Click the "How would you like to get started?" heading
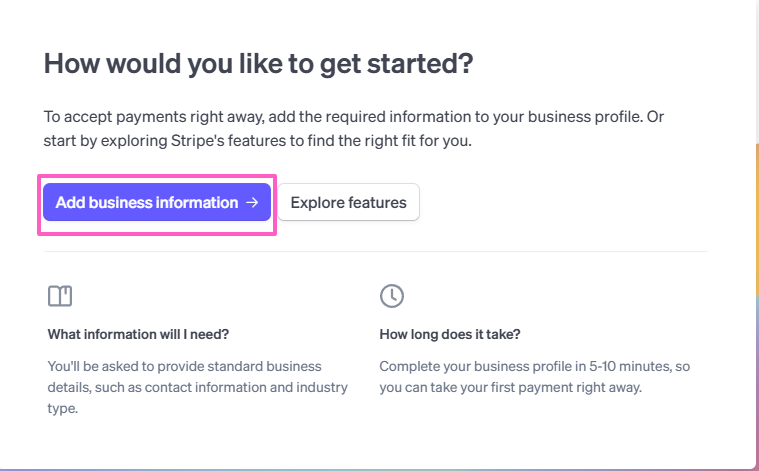The image size is (759, 471). point(258,64)
